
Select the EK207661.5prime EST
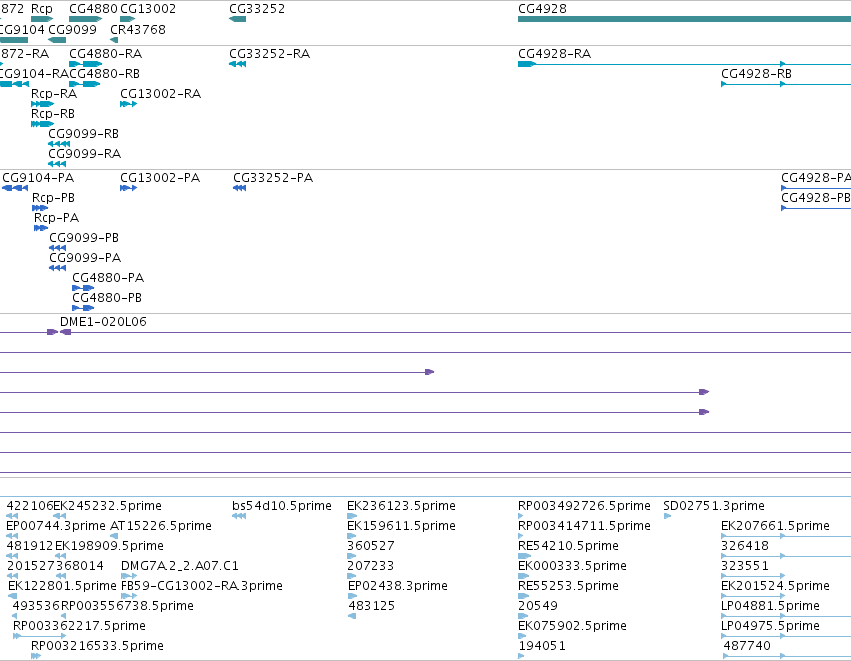pyautogui.click(x=775, y=526)
